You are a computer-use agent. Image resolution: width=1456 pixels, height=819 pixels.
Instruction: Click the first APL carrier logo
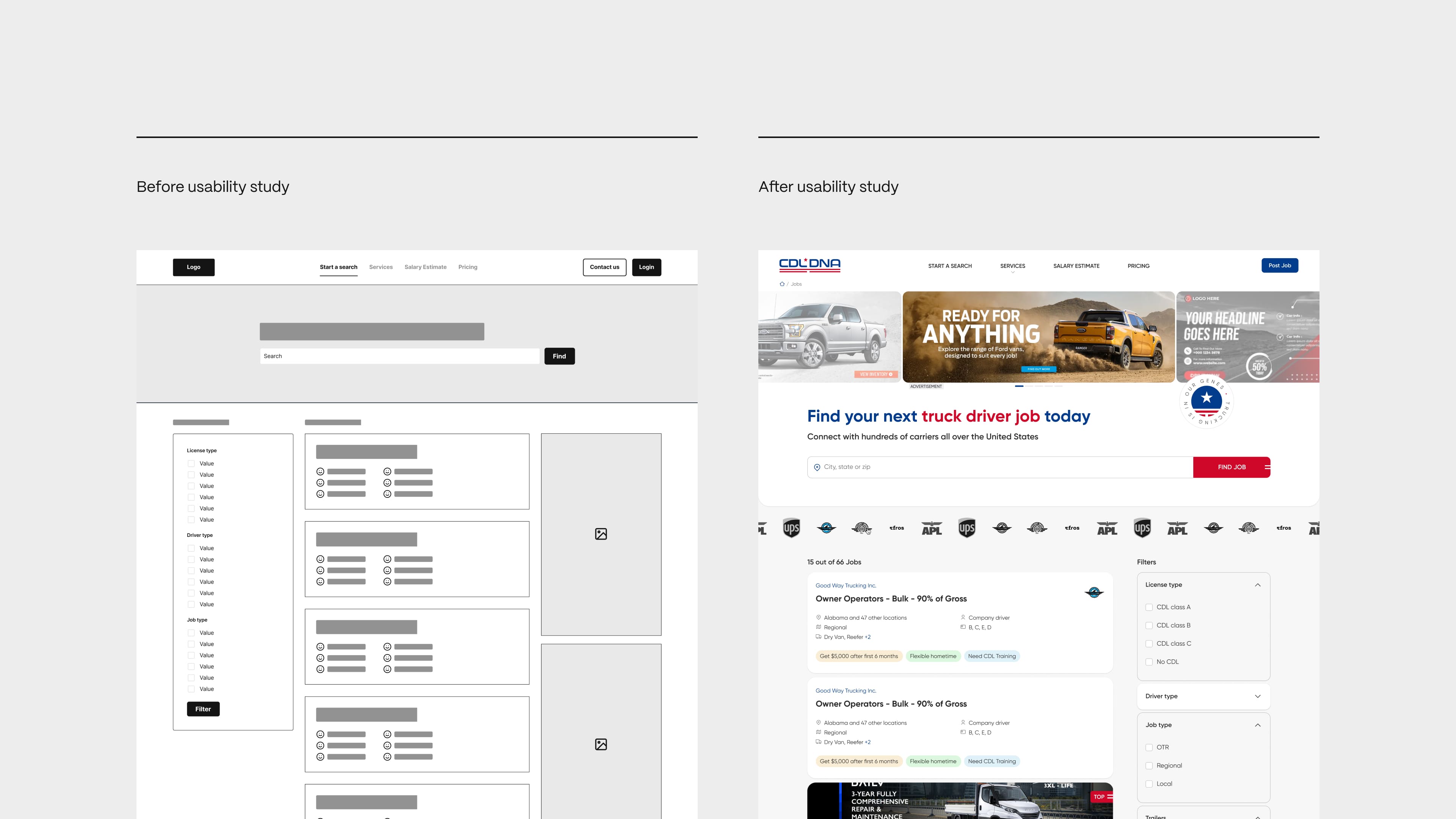click(x=932, y=529)
